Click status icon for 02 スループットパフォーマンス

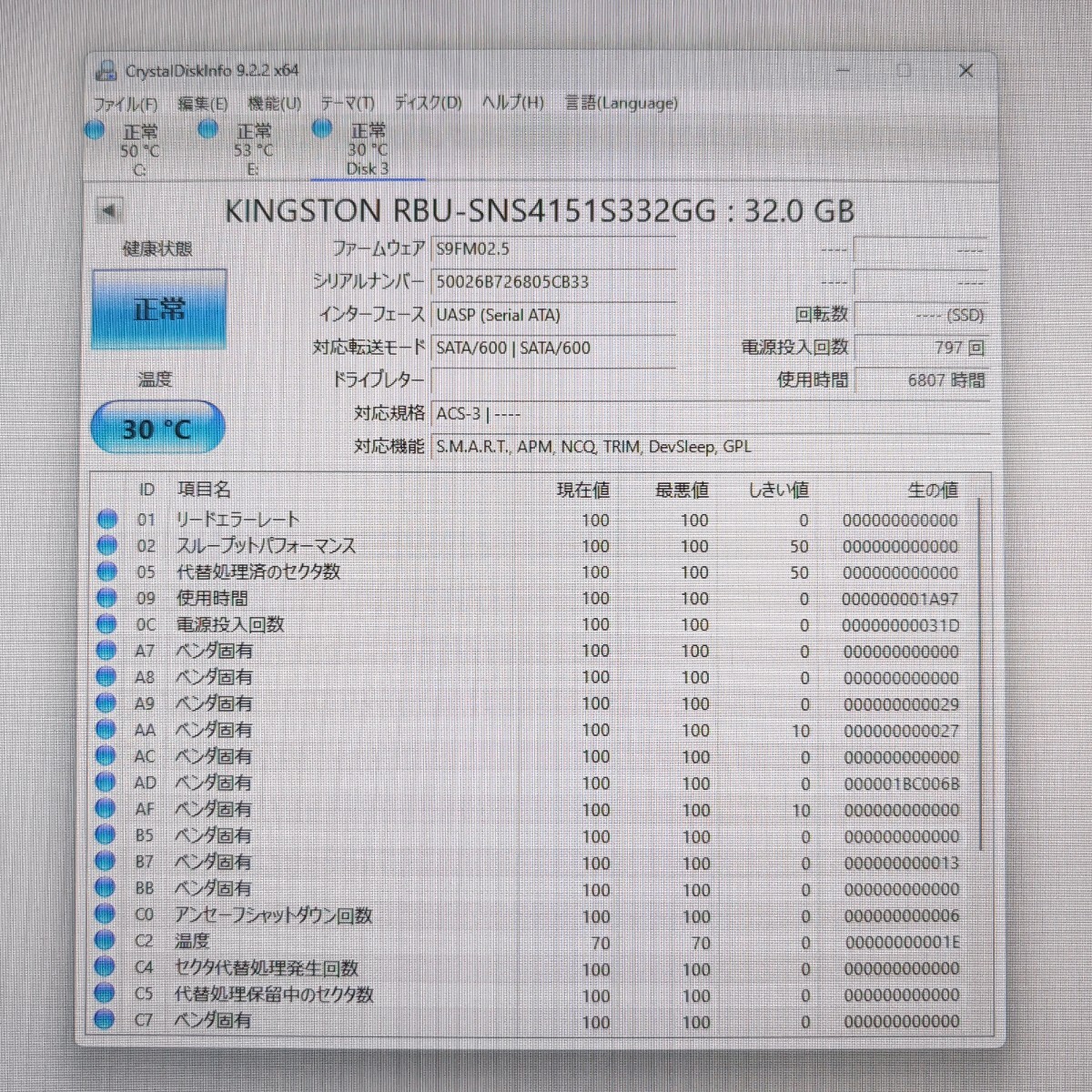(x=107, y=546)
